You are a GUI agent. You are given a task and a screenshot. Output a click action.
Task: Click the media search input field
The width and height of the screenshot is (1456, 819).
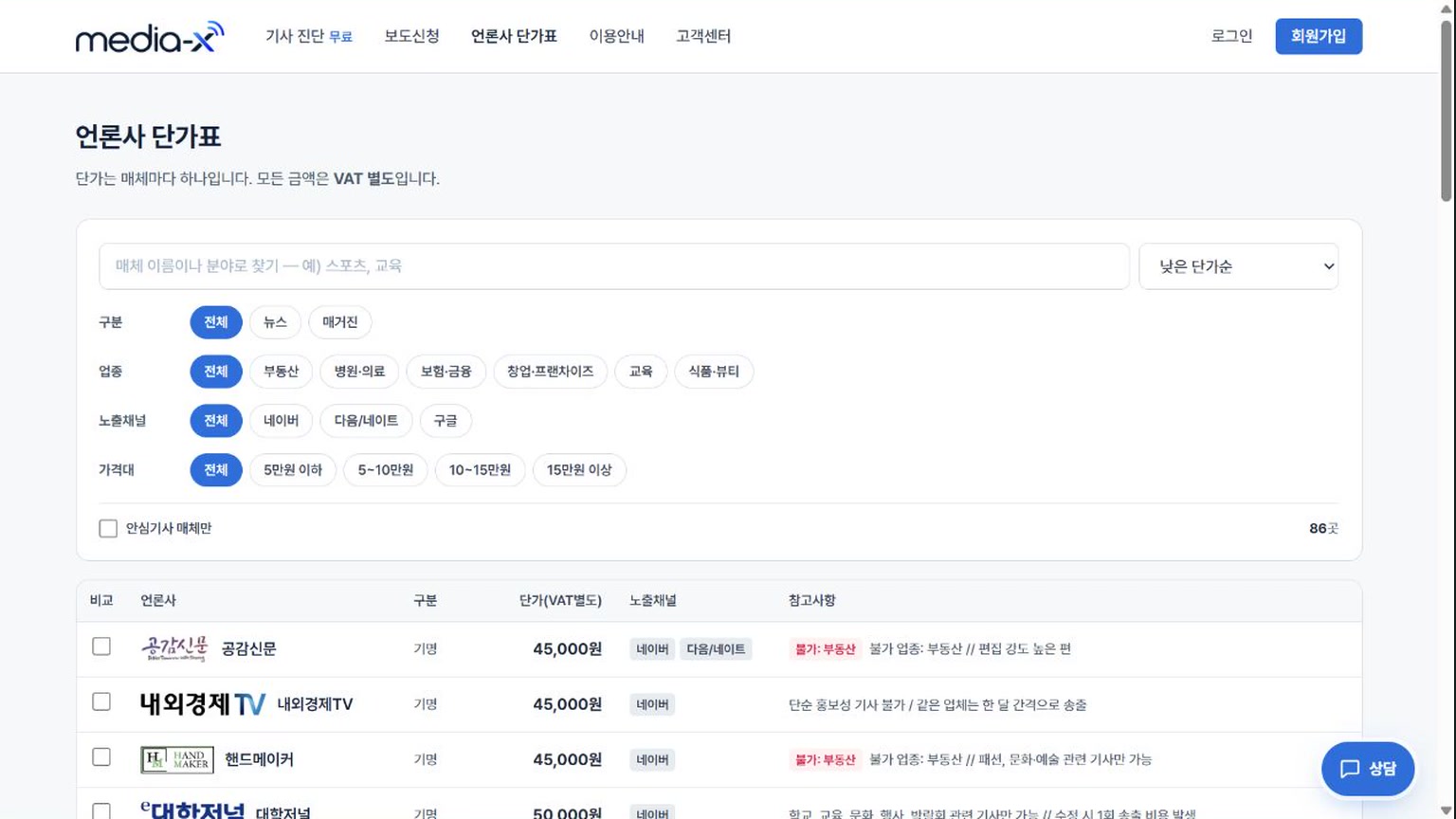coord(614,266)
